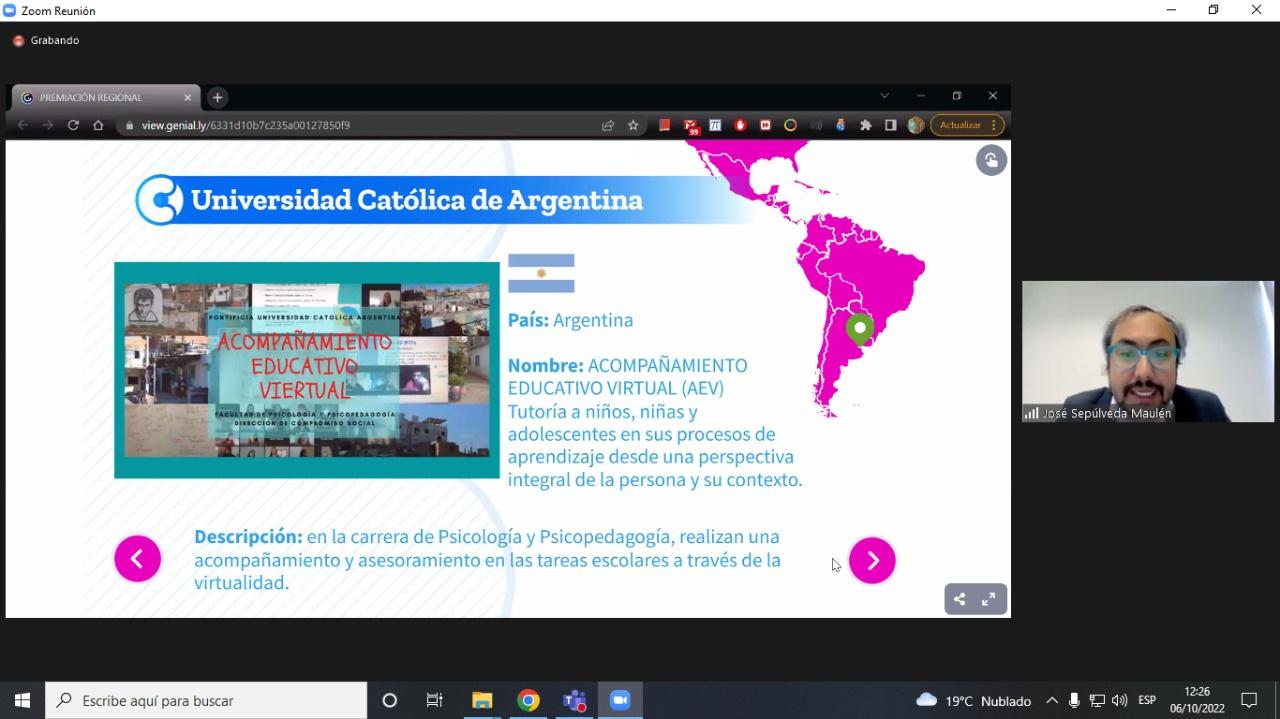This screenshot has height=719, width=1280.
Task: Open the colored ring extension
Action: coord(790,125)
